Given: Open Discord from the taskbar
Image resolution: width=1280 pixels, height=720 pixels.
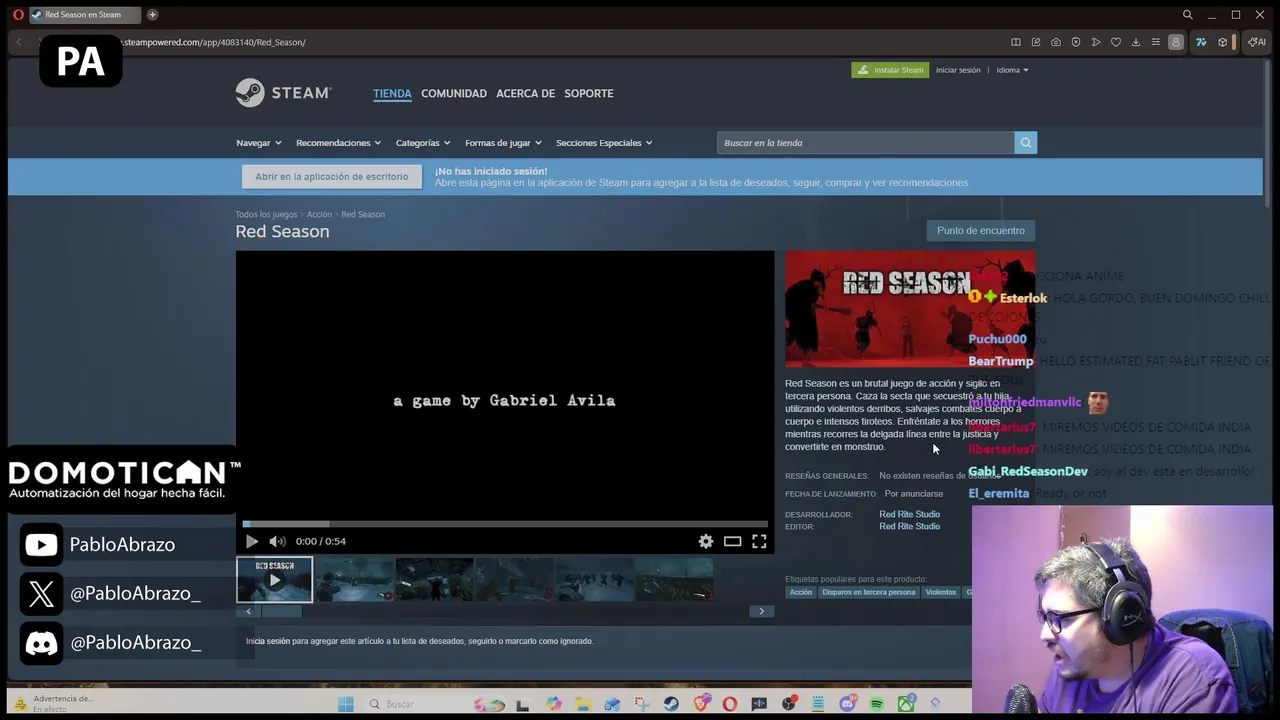Looking at the screenshot, I should [847, 704].
